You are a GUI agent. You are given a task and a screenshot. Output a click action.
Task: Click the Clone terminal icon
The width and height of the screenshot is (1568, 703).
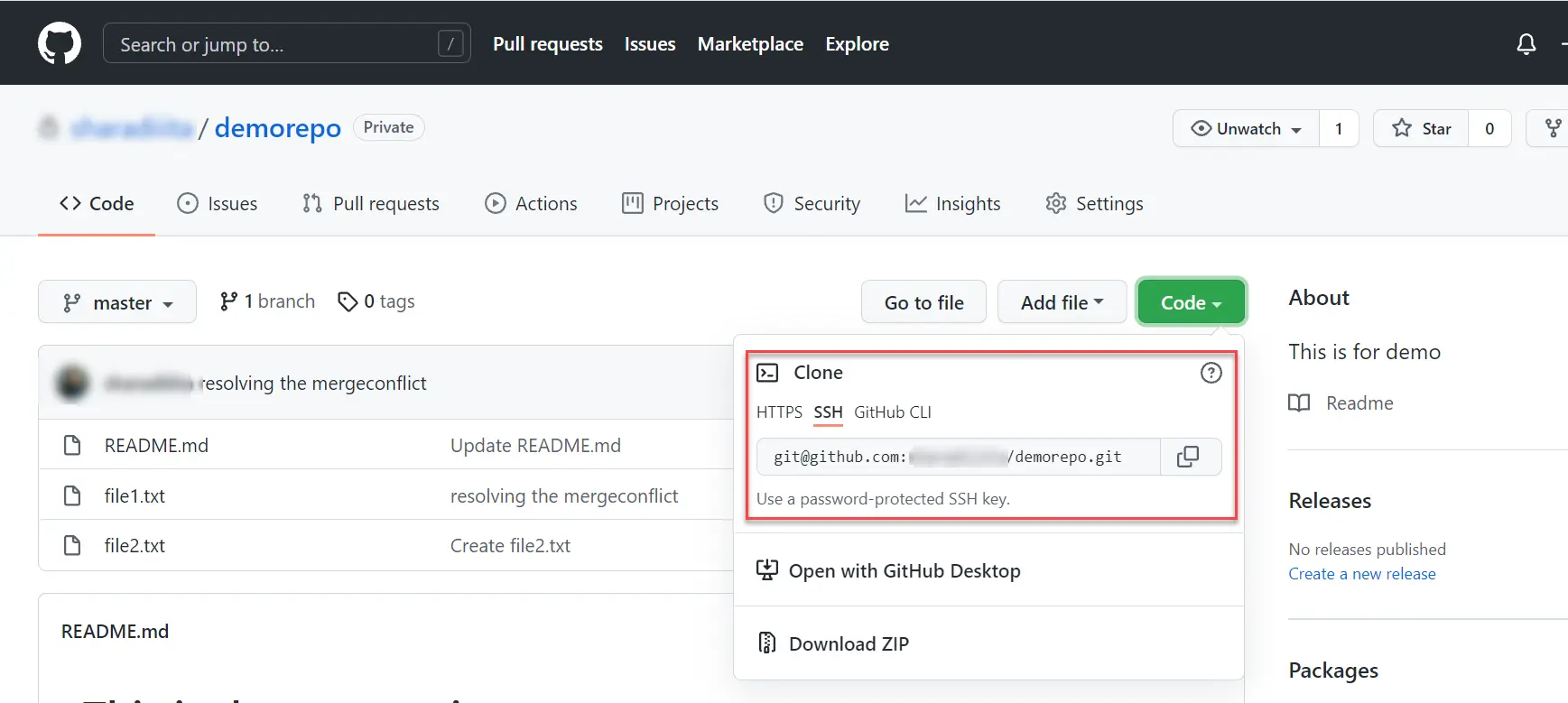point(767,373)
